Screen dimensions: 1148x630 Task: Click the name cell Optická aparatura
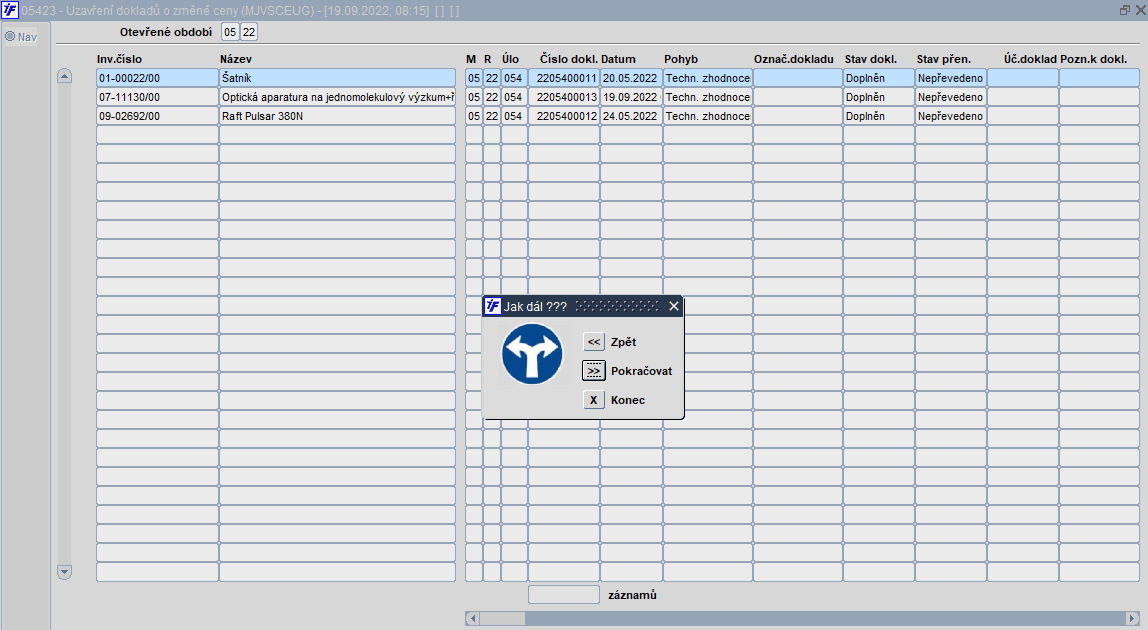(x=338, y=97)
